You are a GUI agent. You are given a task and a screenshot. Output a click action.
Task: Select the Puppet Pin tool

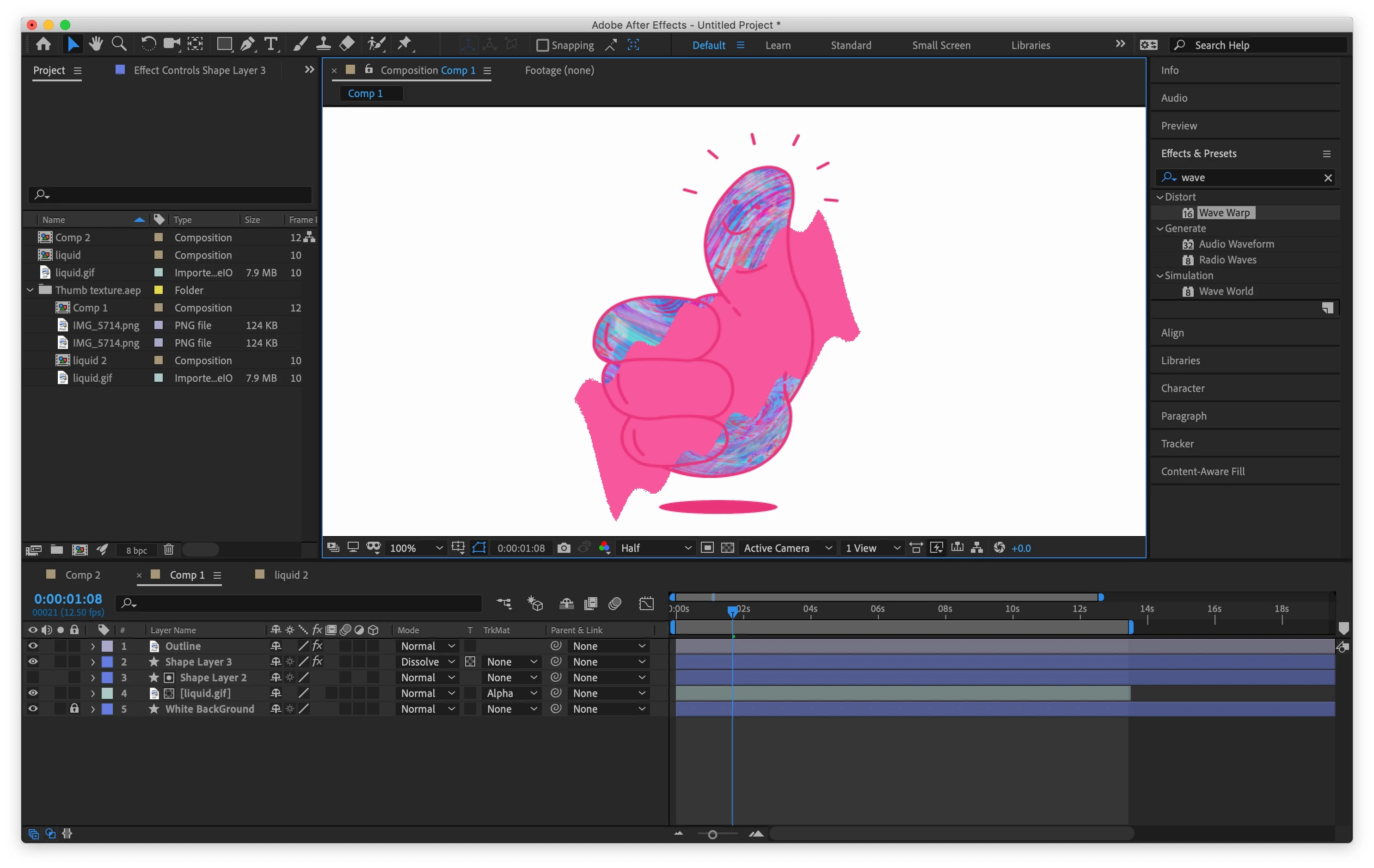(x=405, y=44)
